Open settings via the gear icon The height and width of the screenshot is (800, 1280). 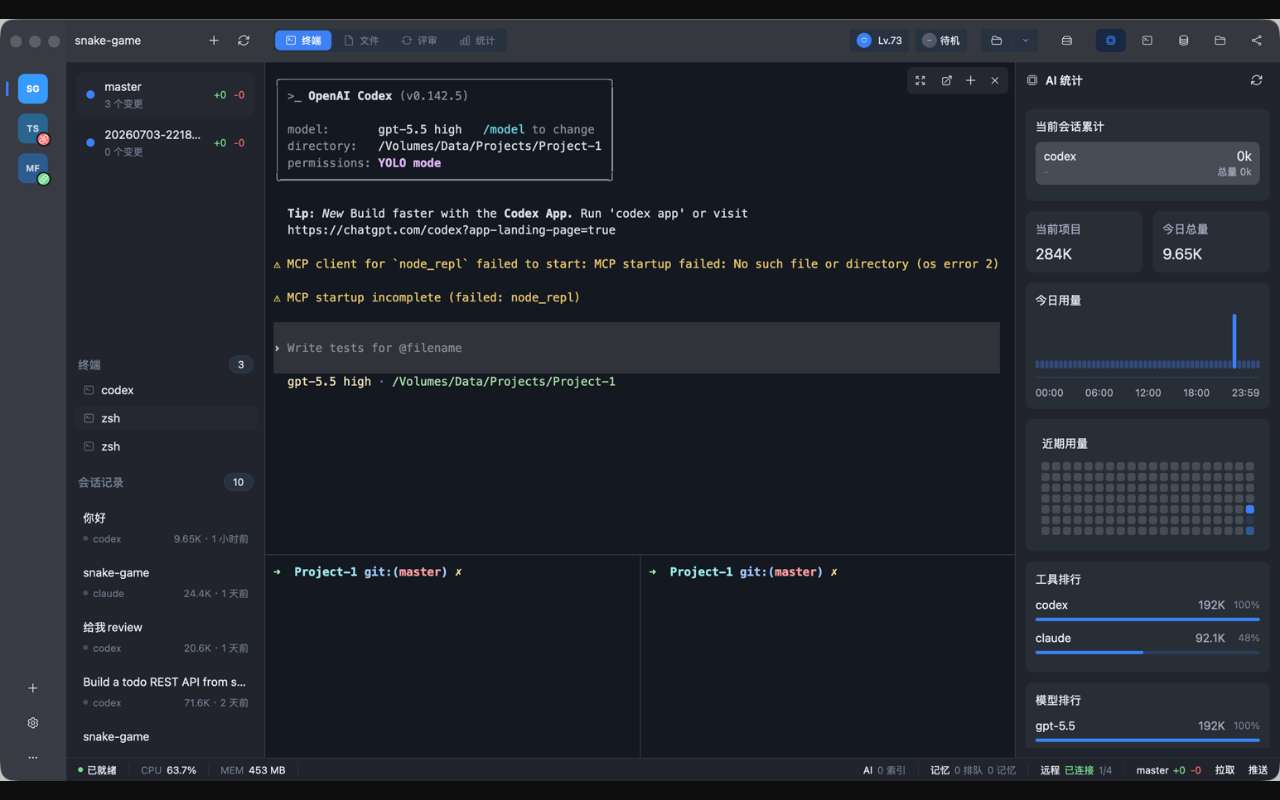[x=33, y=723]
